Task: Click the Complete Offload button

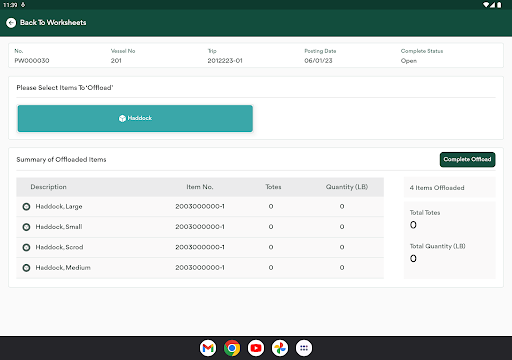Action: click(x=467, y=159)
